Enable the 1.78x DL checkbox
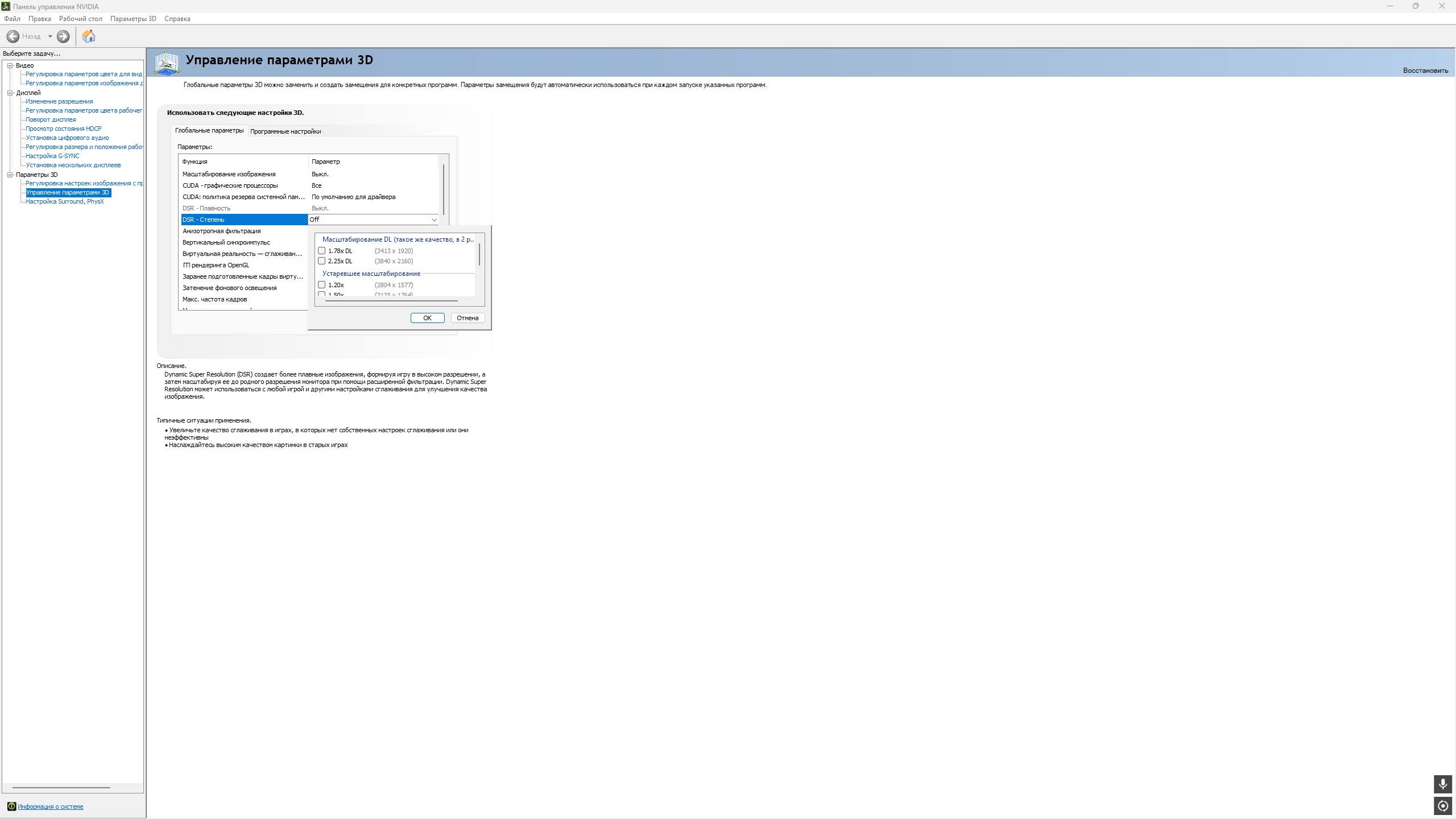Screen dimensions: 1456x819 click(322, 251)
